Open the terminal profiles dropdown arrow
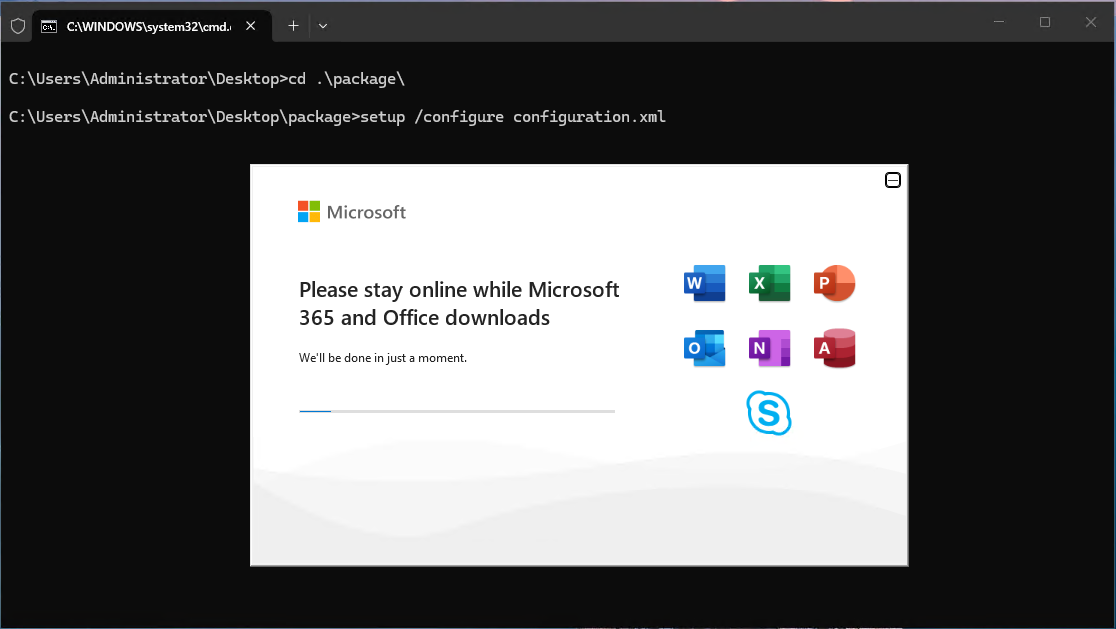The image size is (1116, 629). tap(323, 26)
